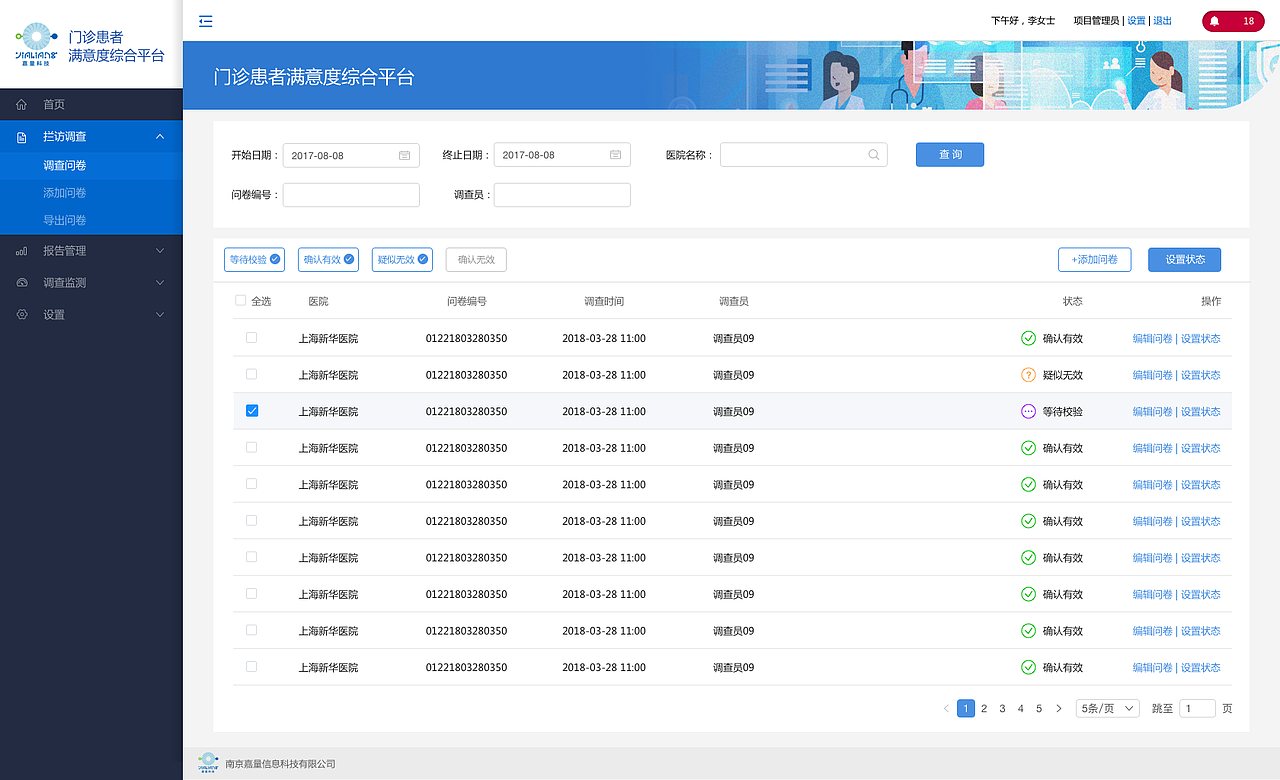Click the +添加问卷 button
The height and width of the screenshot is (780, 1280).
1095,260
